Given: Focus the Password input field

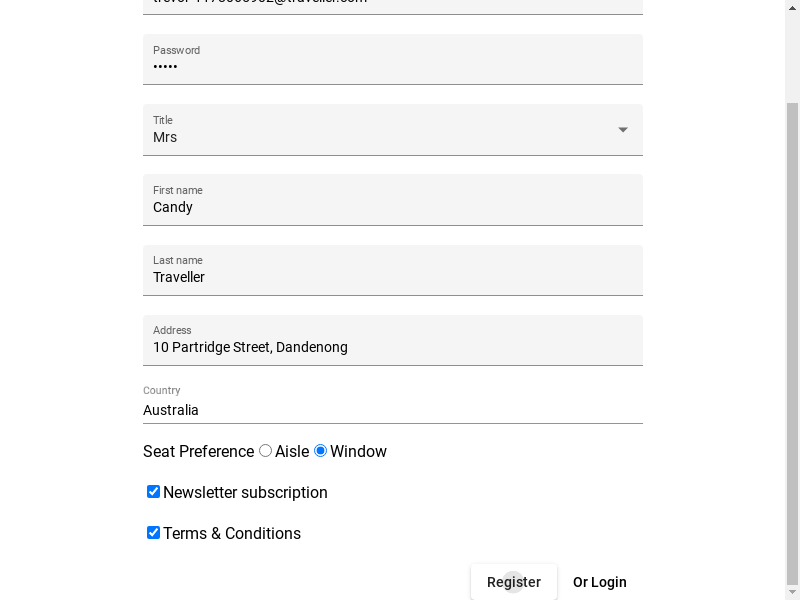Looking at the screenshot, I should click(392, 67).
